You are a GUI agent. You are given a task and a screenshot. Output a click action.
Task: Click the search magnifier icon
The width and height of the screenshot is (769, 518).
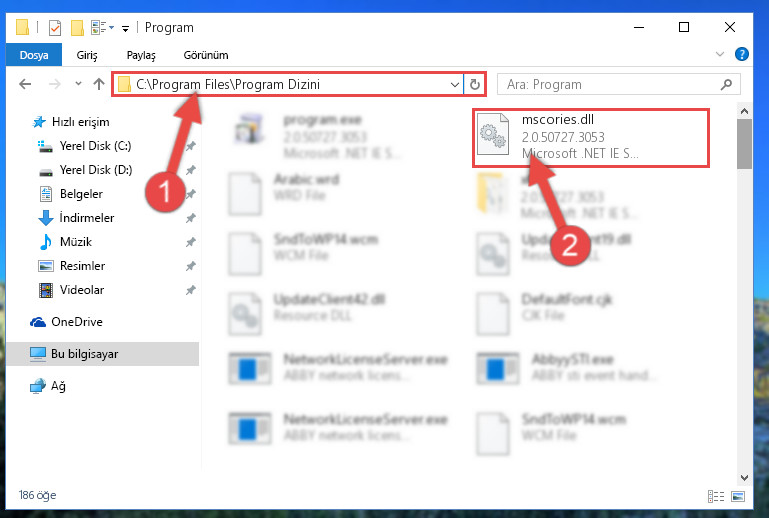coord(726,84)
